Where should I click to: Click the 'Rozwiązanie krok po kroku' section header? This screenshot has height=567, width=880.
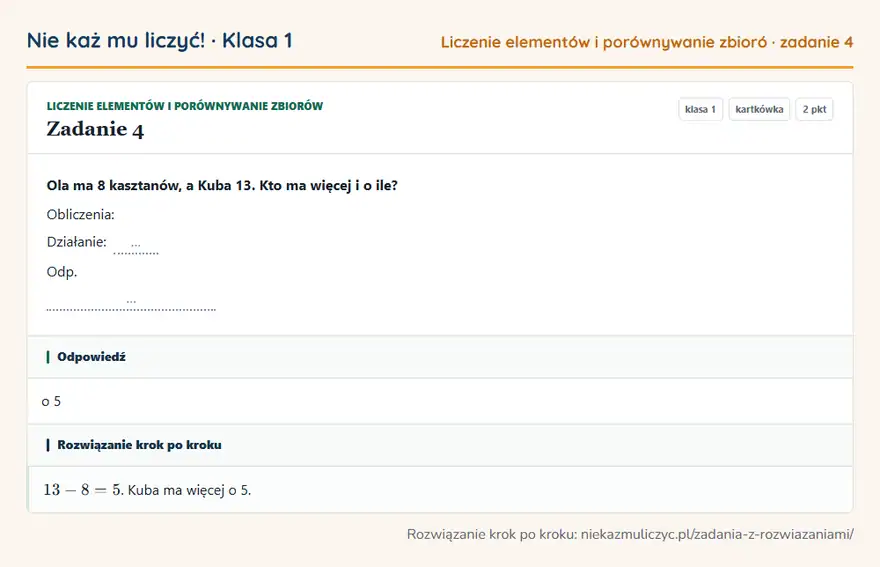139,445
